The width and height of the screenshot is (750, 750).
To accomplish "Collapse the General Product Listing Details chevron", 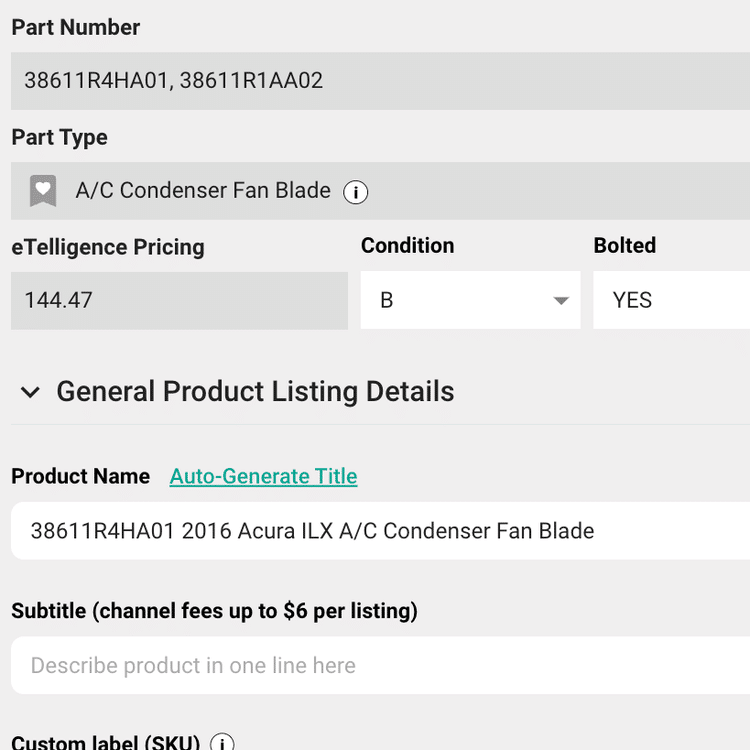I will (30, 392).
